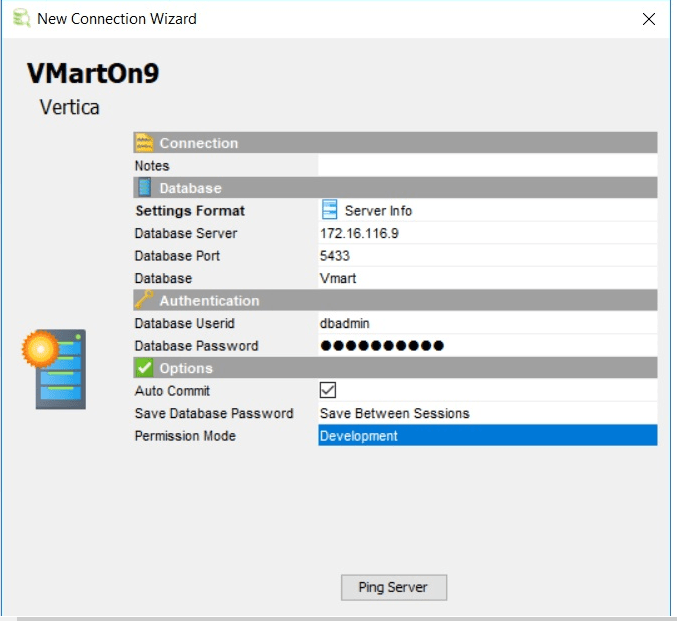Image resolution: width=677 pixels, height=621 pixels.
Task: Select the Settings Format label
Action: point(190,210)
